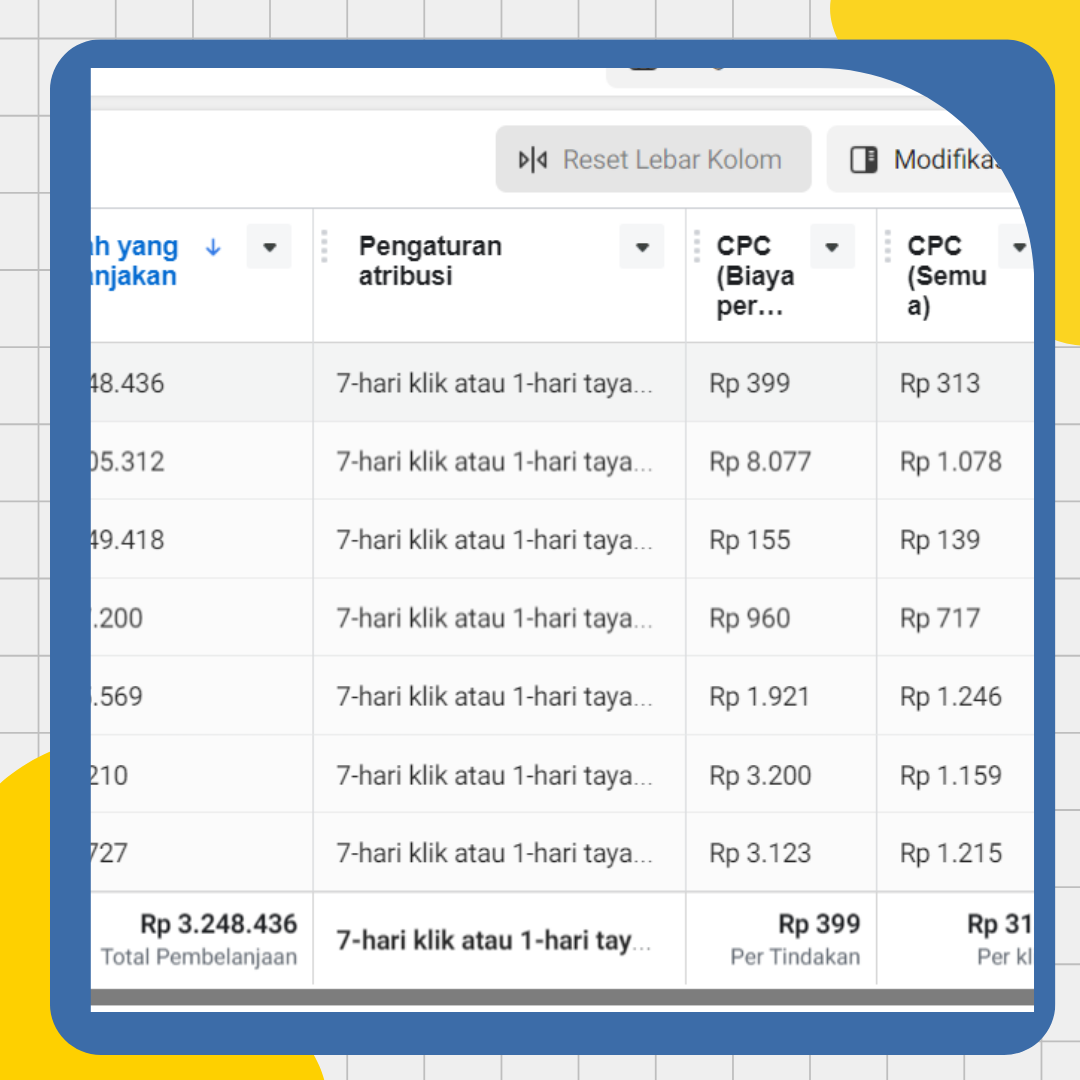Click the horizontal scrollbar below the table

[x=560, y=997]
